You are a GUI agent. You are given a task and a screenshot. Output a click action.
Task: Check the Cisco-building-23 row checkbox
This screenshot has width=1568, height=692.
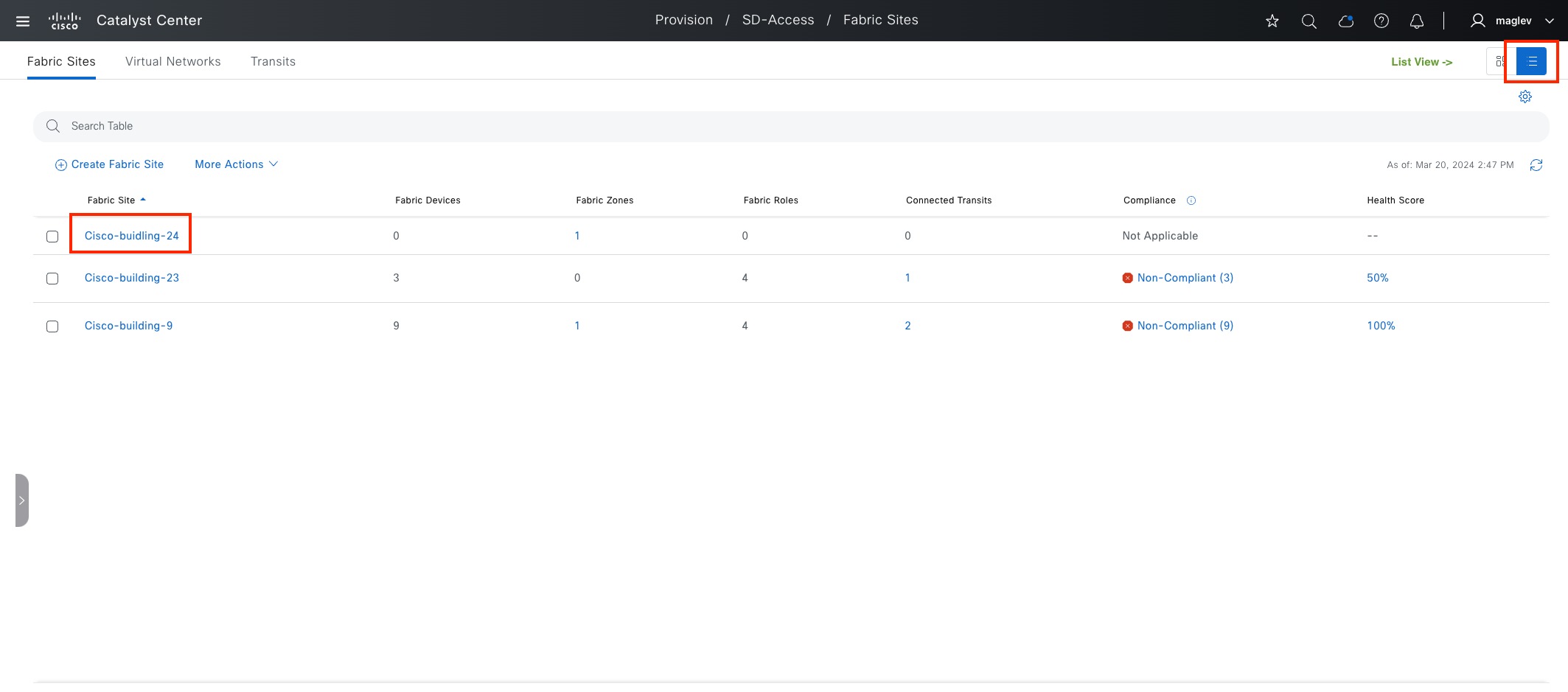click(x=52, y=279)
